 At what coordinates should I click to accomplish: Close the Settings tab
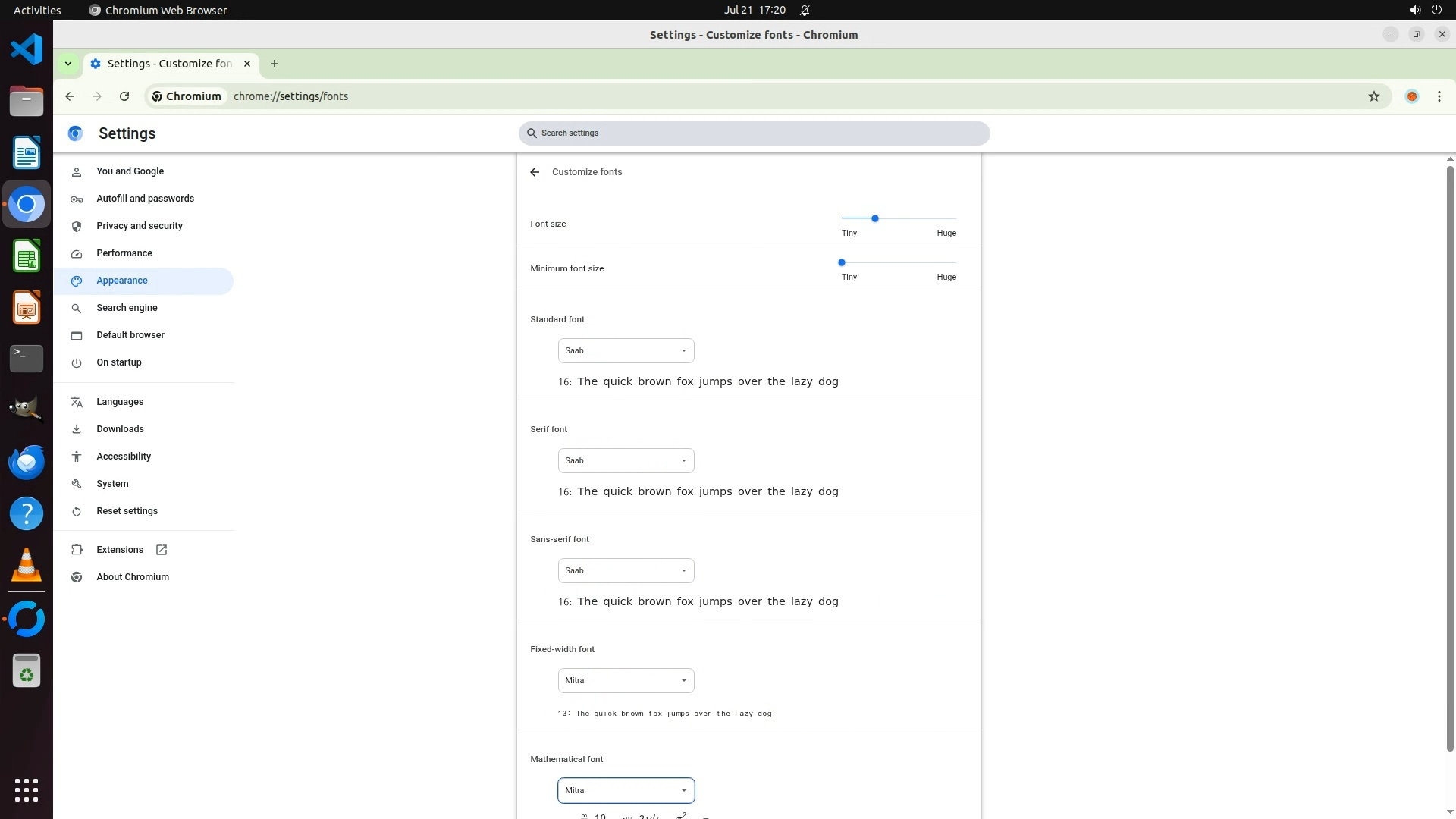click(247, 64)
